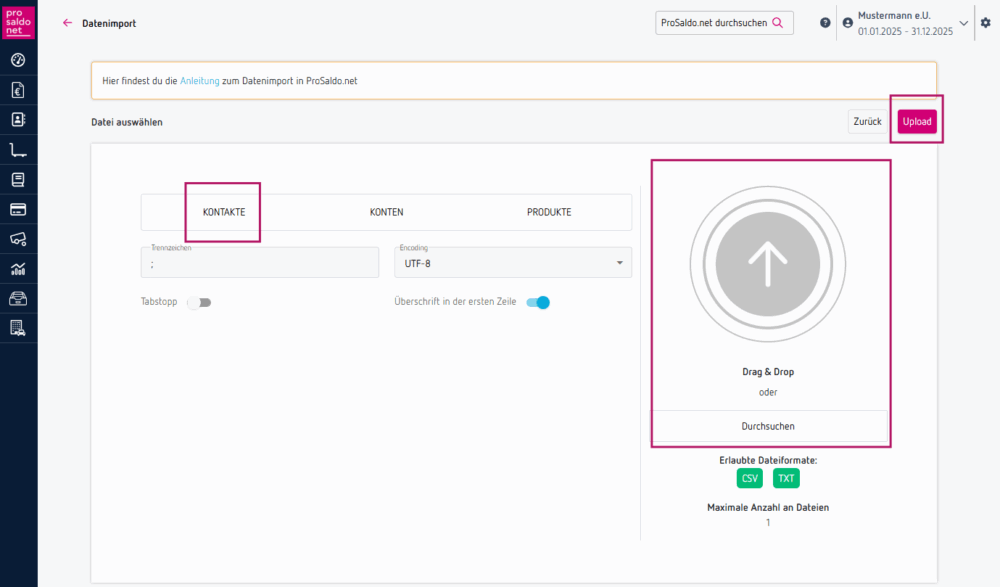Toggle the Tabstopp switch
Viewport: 1000px width, 587px height.
(200, 302)
